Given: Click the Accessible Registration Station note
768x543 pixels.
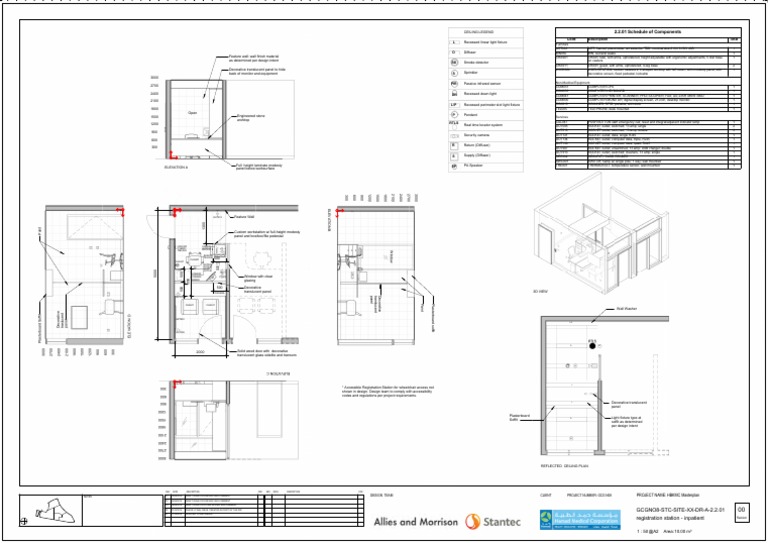Looking at the screenshot, I should (388, 391).
